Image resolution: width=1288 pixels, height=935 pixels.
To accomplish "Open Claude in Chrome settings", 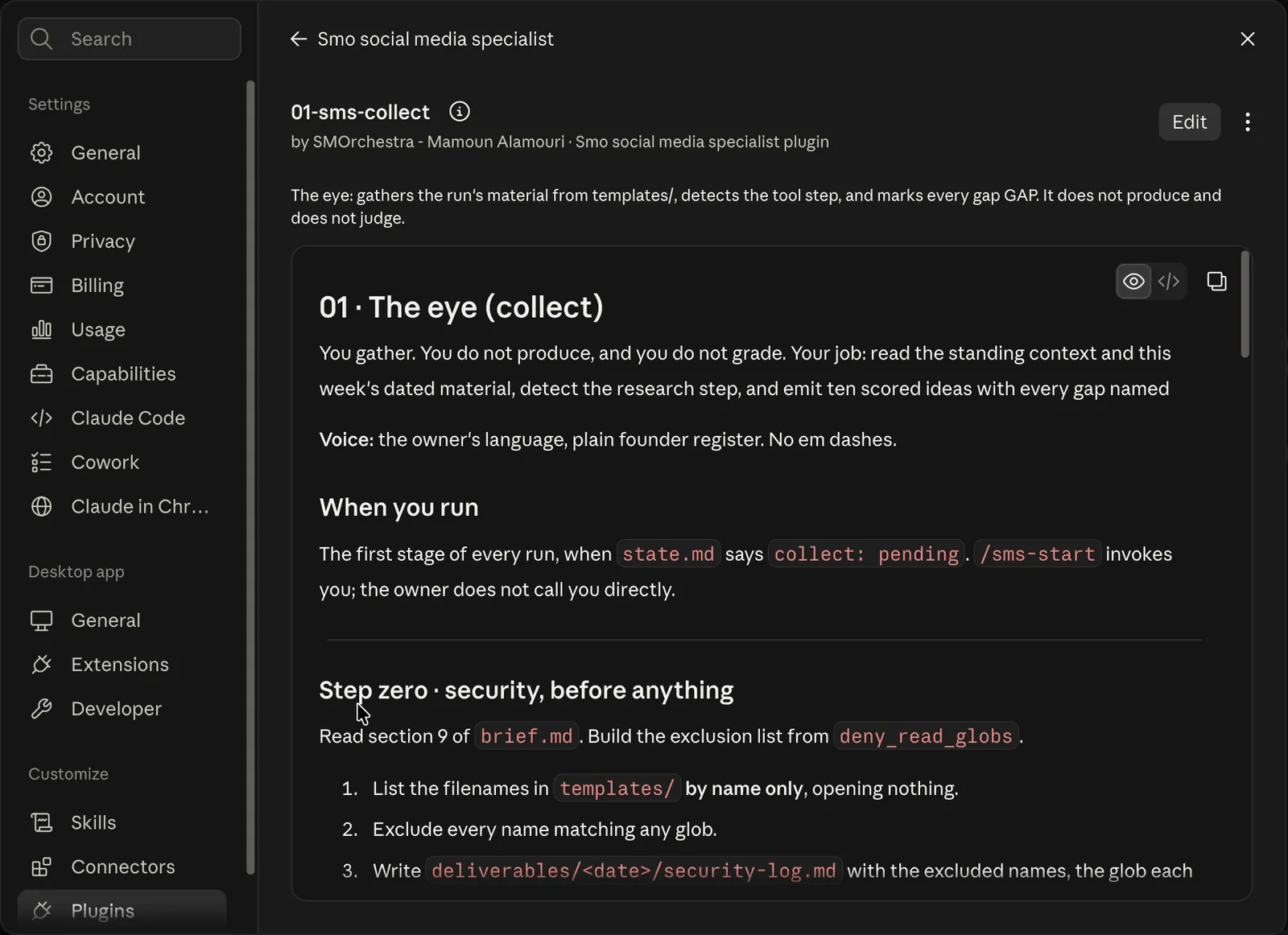I will pos(122,507).
